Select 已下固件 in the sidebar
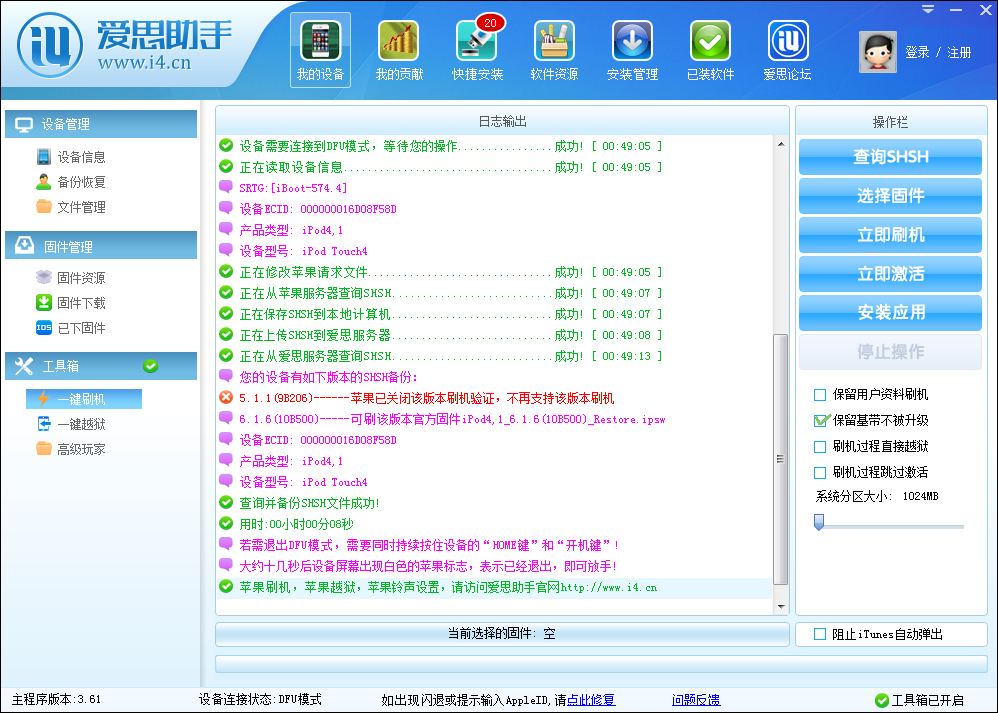The height and width of the screenshot is (713, 998). click(71, 328)
